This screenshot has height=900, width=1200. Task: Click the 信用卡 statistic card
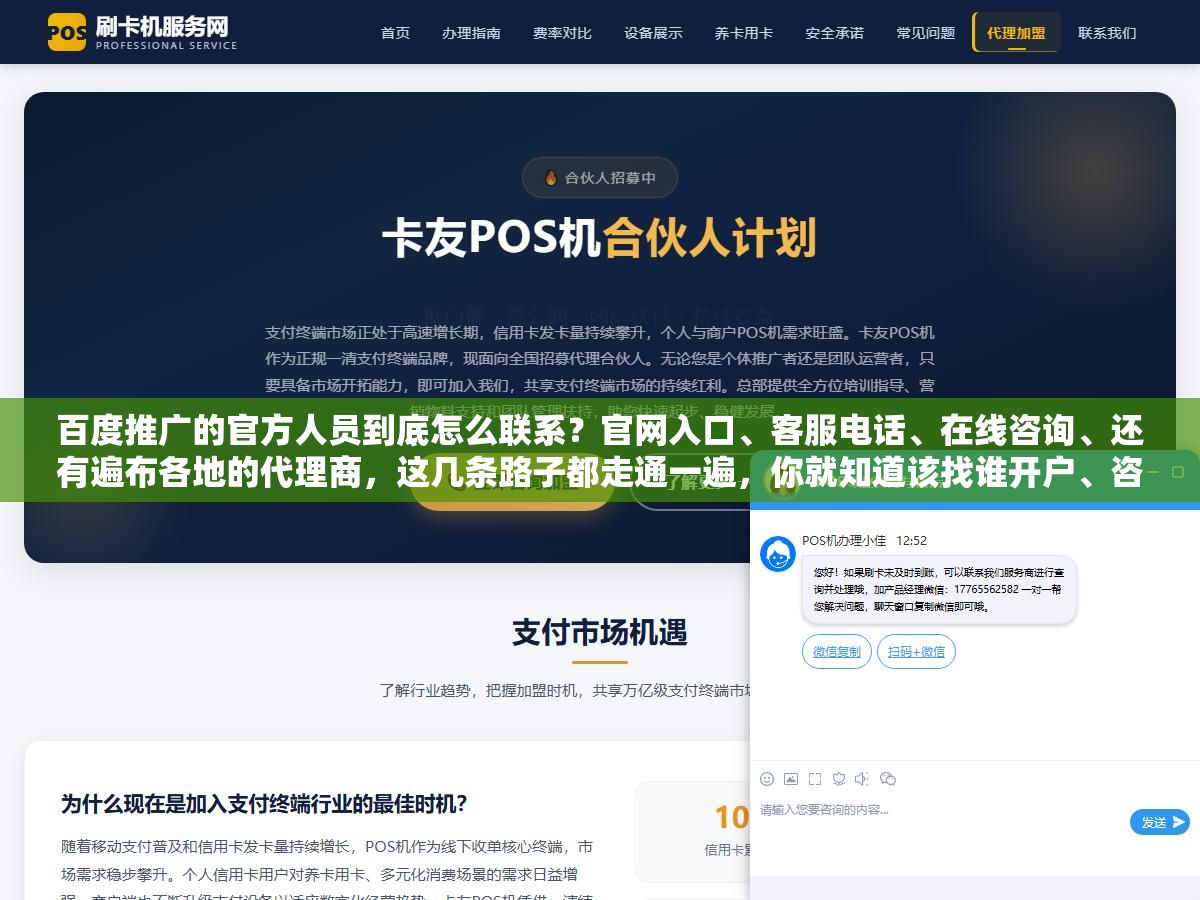[x=693, y=831]
